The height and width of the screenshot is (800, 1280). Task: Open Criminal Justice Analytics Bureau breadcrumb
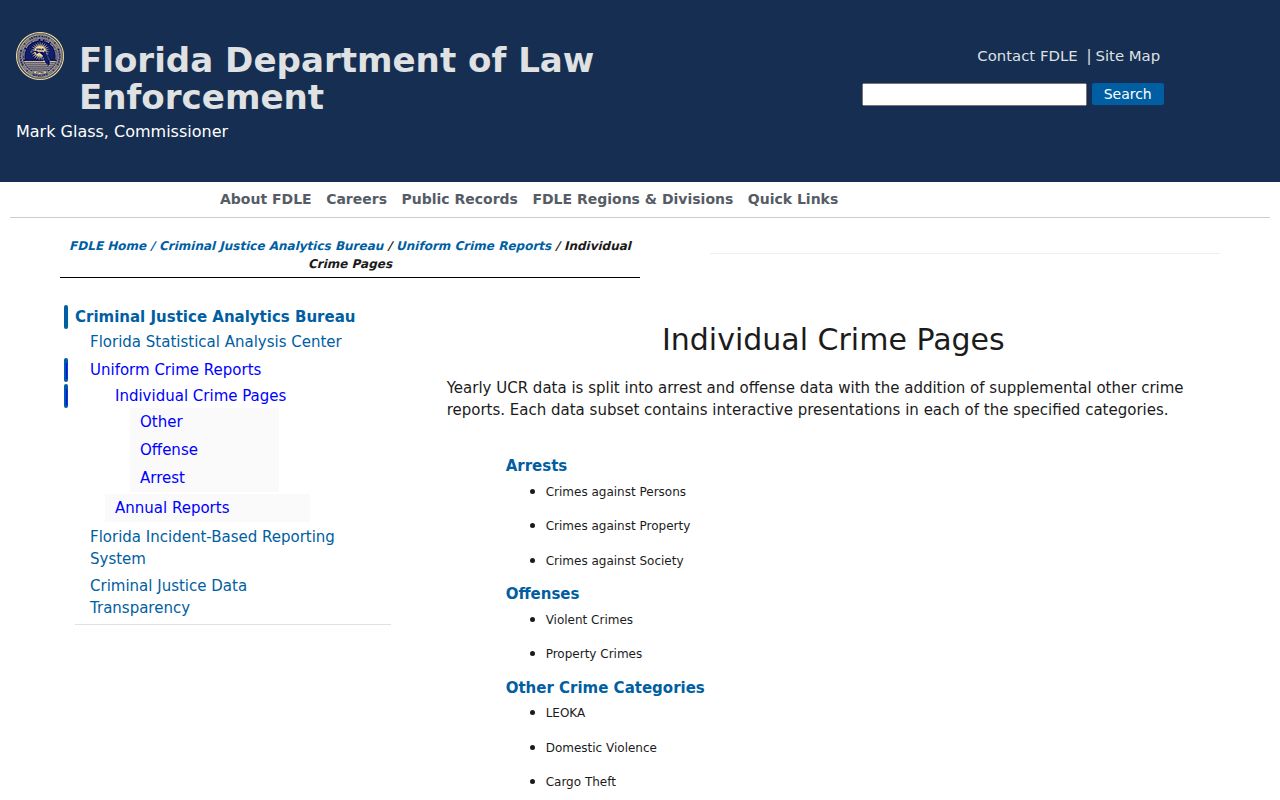(x=272, y=246)
